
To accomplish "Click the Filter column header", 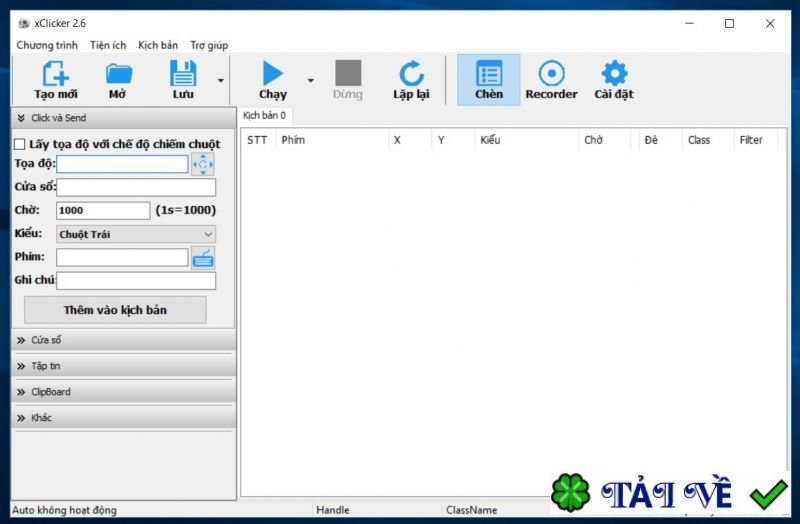I will pyautogui.click(x=756, y=140).
